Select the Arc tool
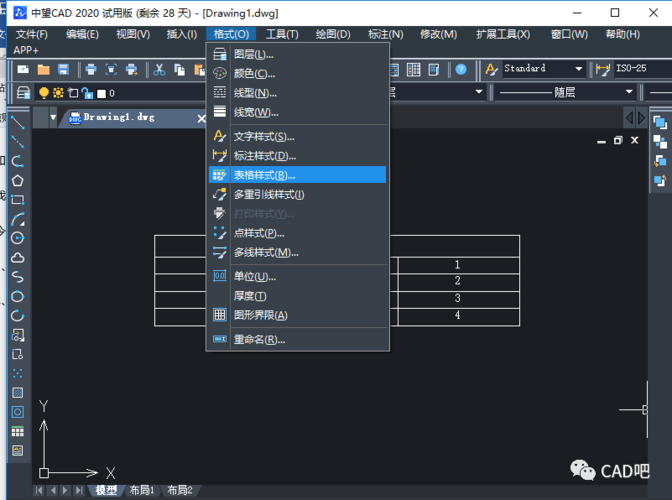Screen dimensions: 672x500 pos(18,219)
